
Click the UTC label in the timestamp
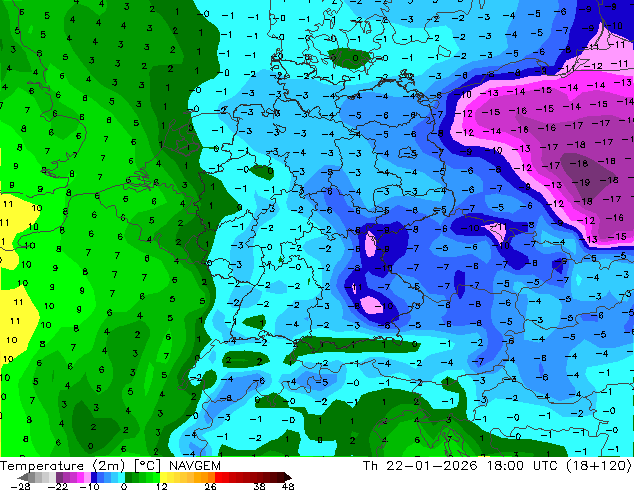546,466
